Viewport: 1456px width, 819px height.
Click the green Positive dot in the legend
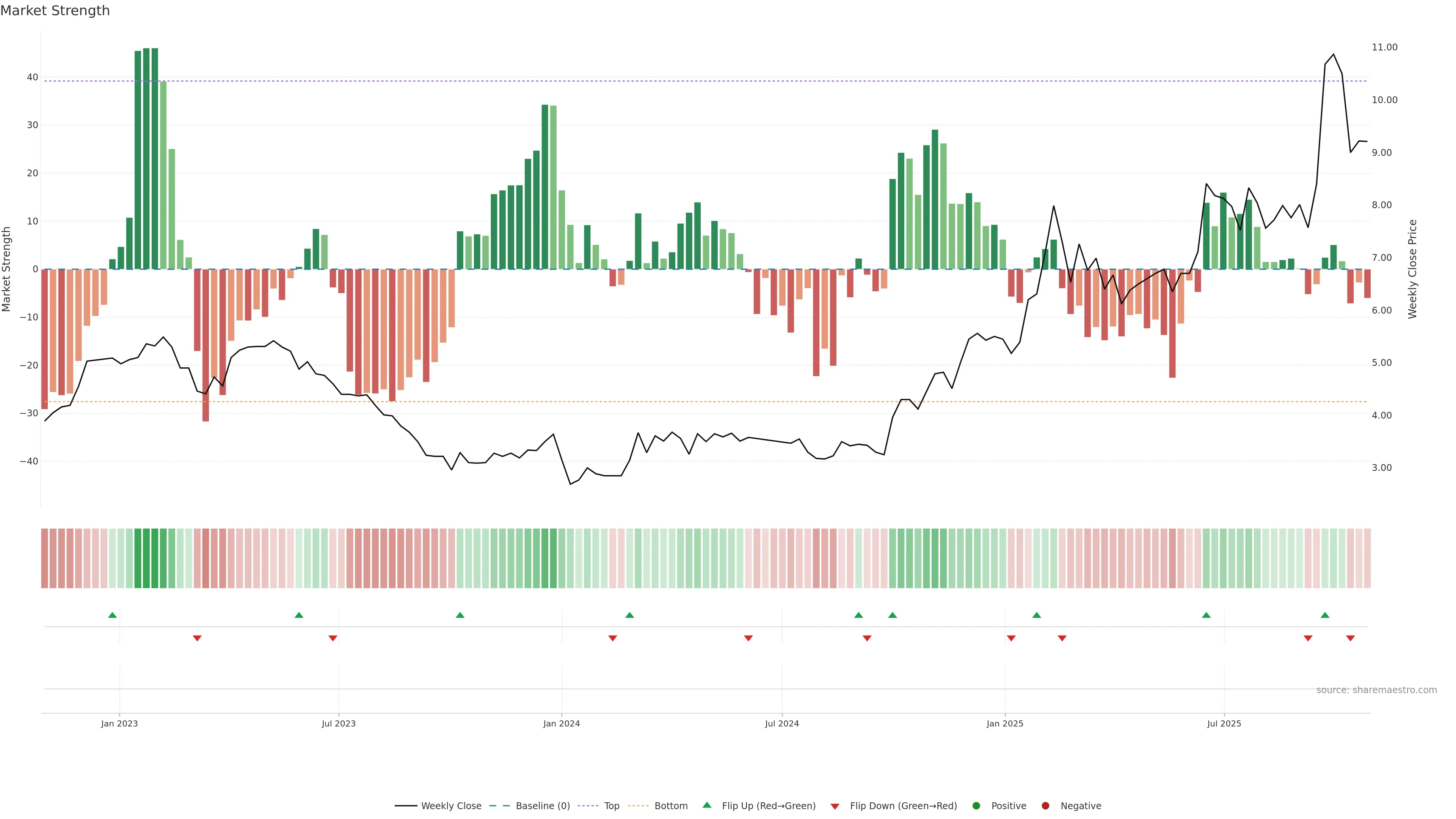976,806
